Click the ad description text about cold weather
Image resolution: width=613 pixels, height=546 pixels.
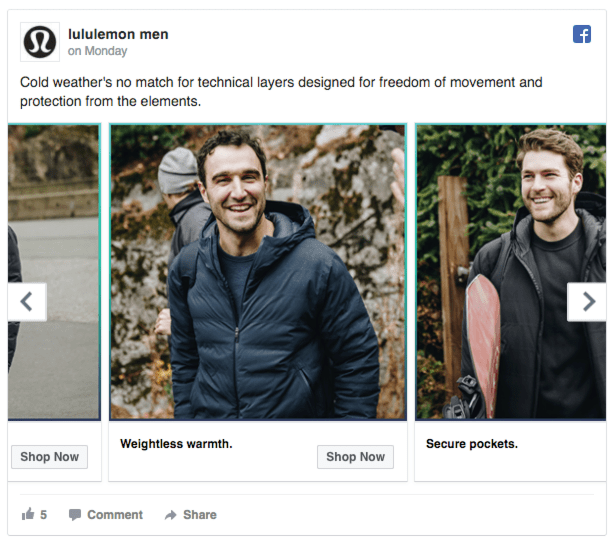click(280, 92)
